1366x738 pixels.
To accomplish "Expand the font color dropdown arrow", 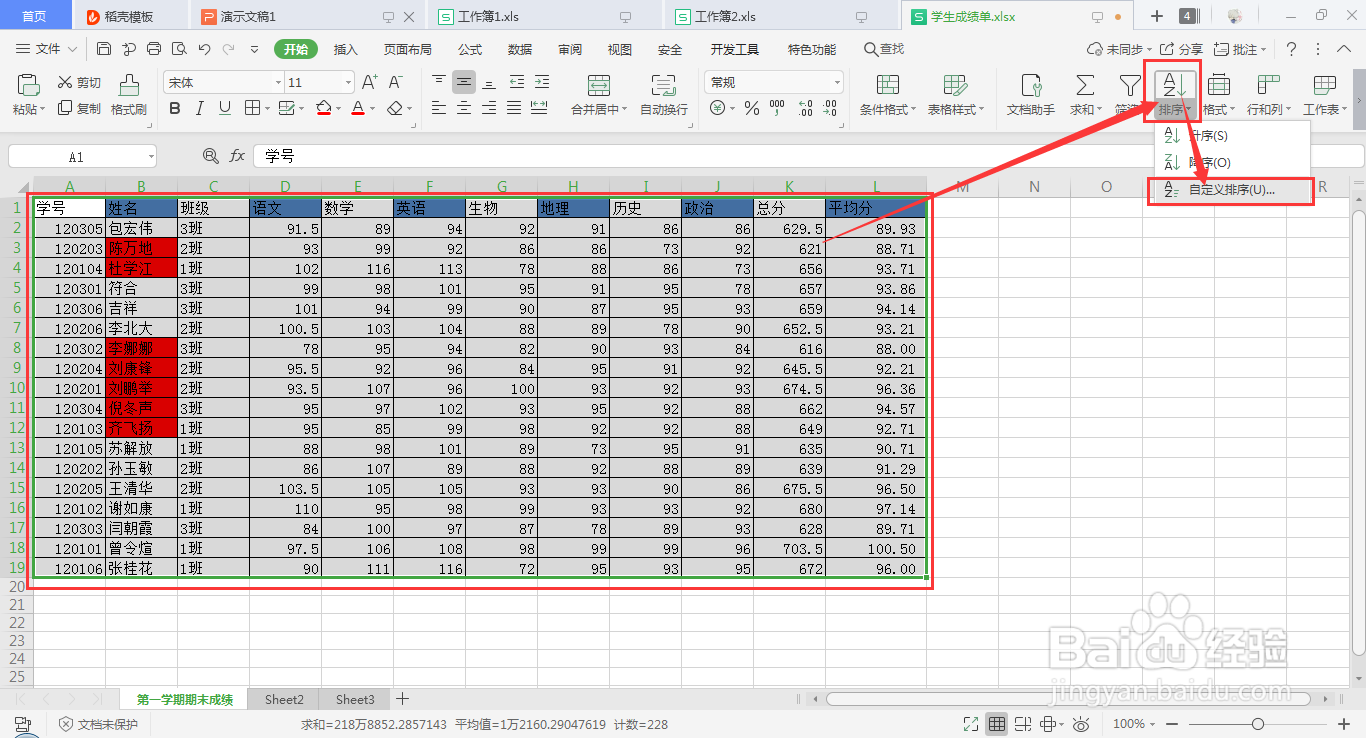I will pyautogui.click(x=373, y=108).
